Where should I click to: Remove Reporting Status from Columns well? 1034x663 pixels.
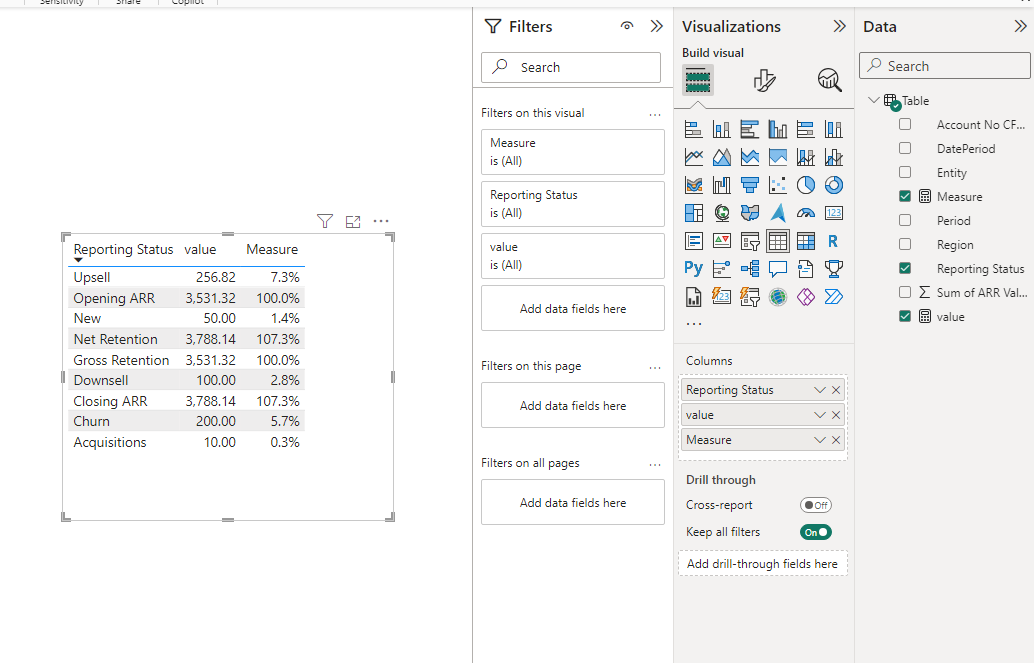coord(836,390)
